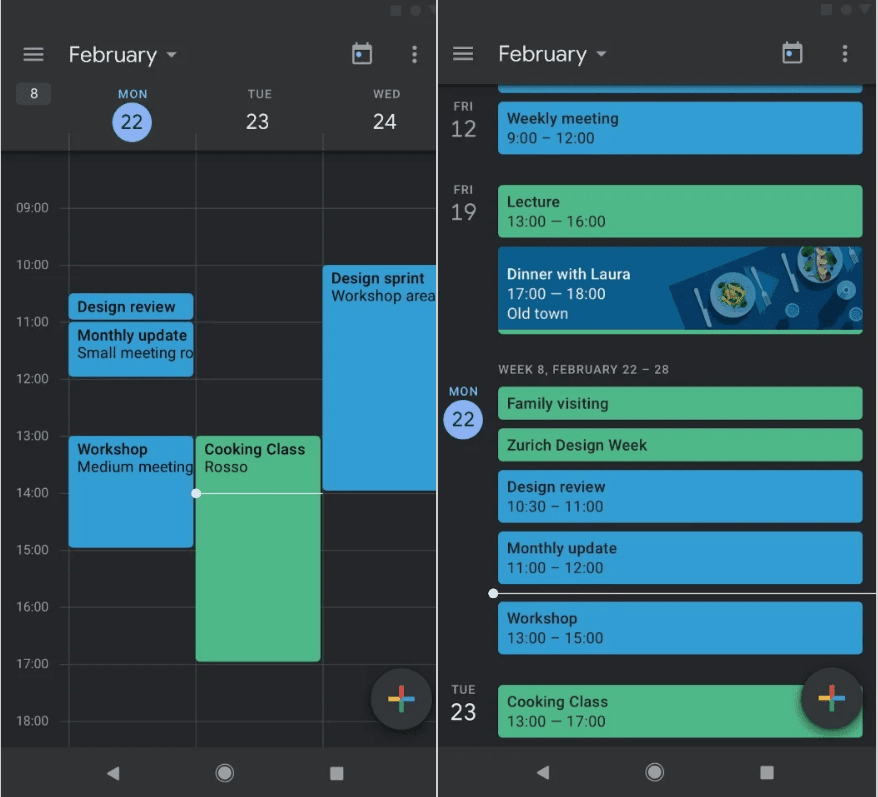The height and width of the screenshot is (797, 878).
Task: Open three-dot overflow menu in right view
Action: (845, 53)
